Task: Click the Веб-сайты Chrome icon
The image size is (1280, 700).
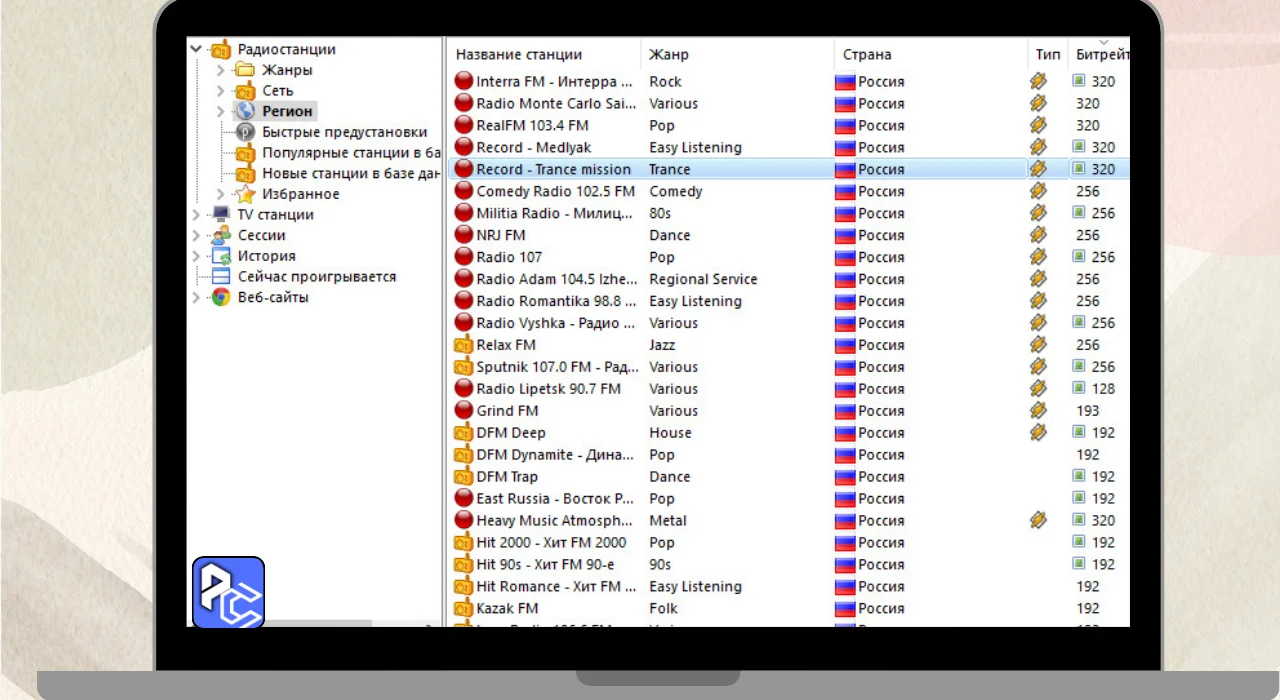Action: [x=221, y=297]
